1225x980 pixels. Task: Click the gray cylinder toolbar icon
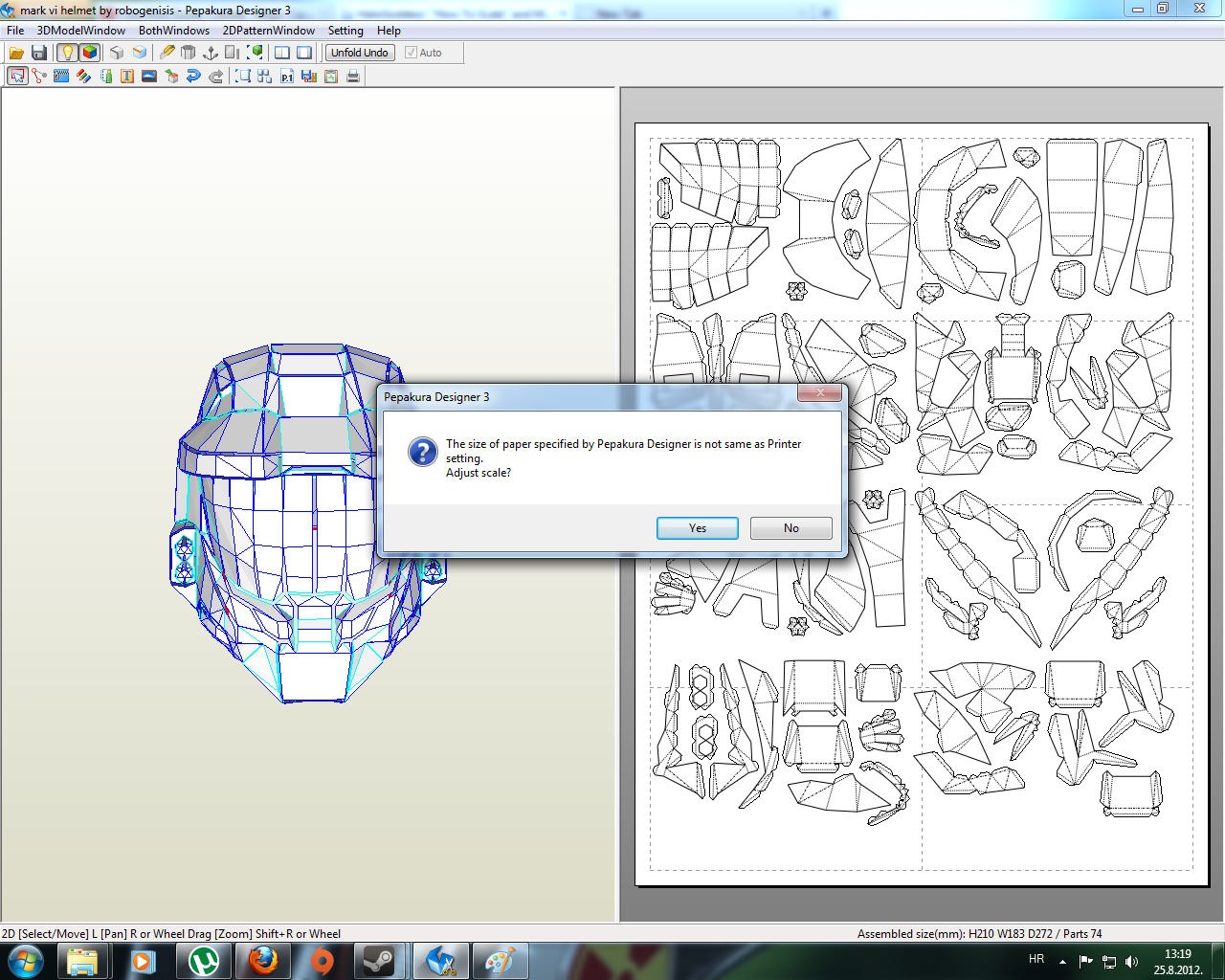189,53
